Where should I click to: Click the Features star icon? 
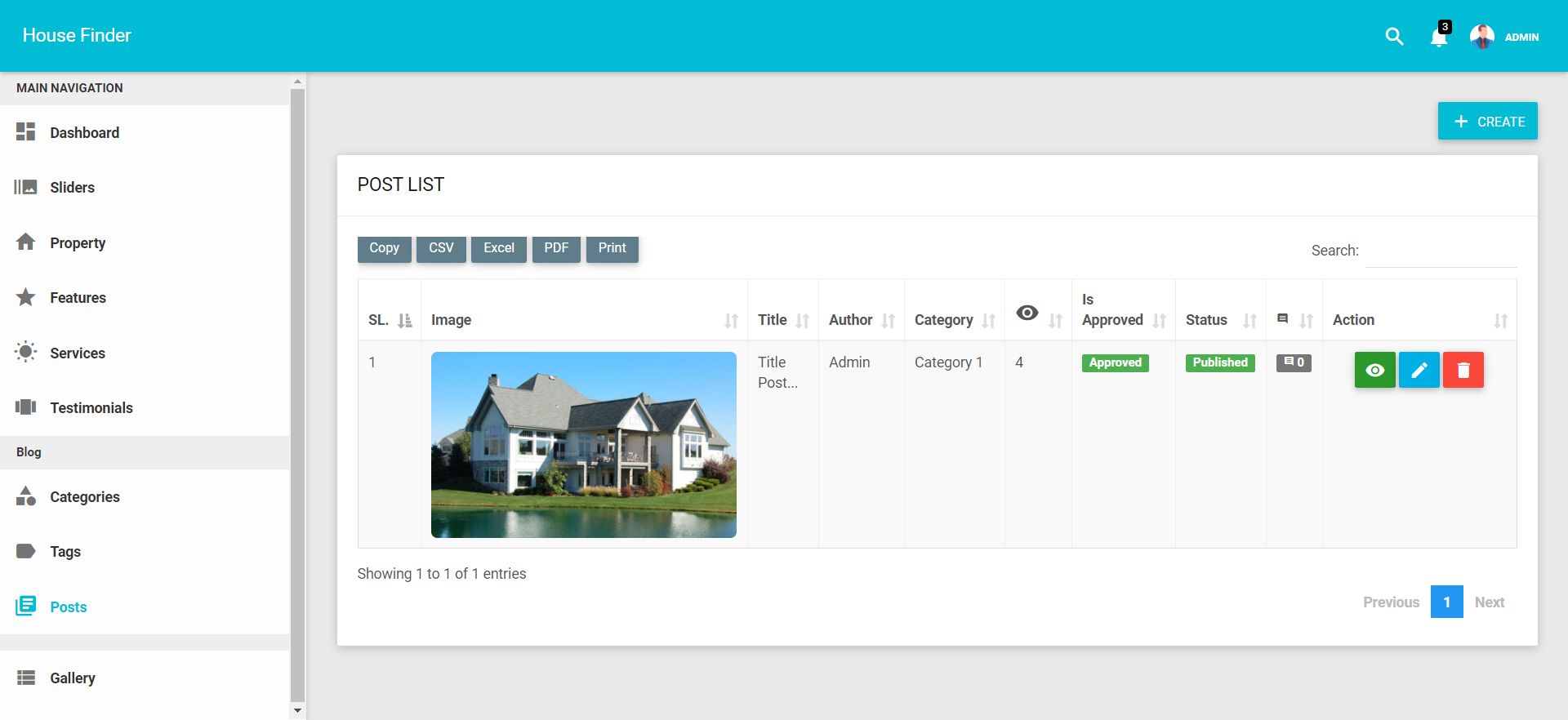pos(25,297)
